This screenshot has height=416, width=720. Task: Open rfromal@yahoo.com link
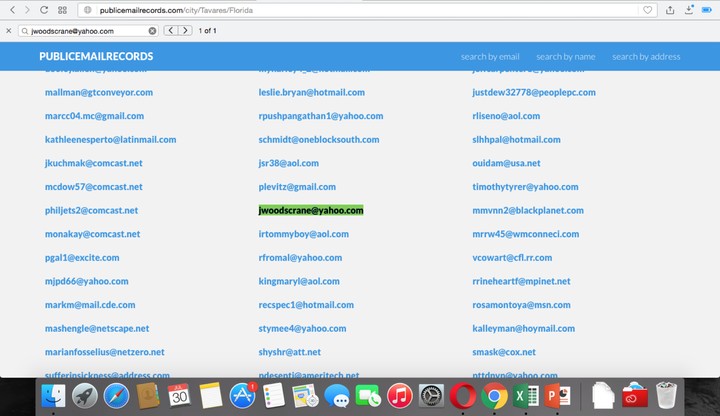(300, 258)
